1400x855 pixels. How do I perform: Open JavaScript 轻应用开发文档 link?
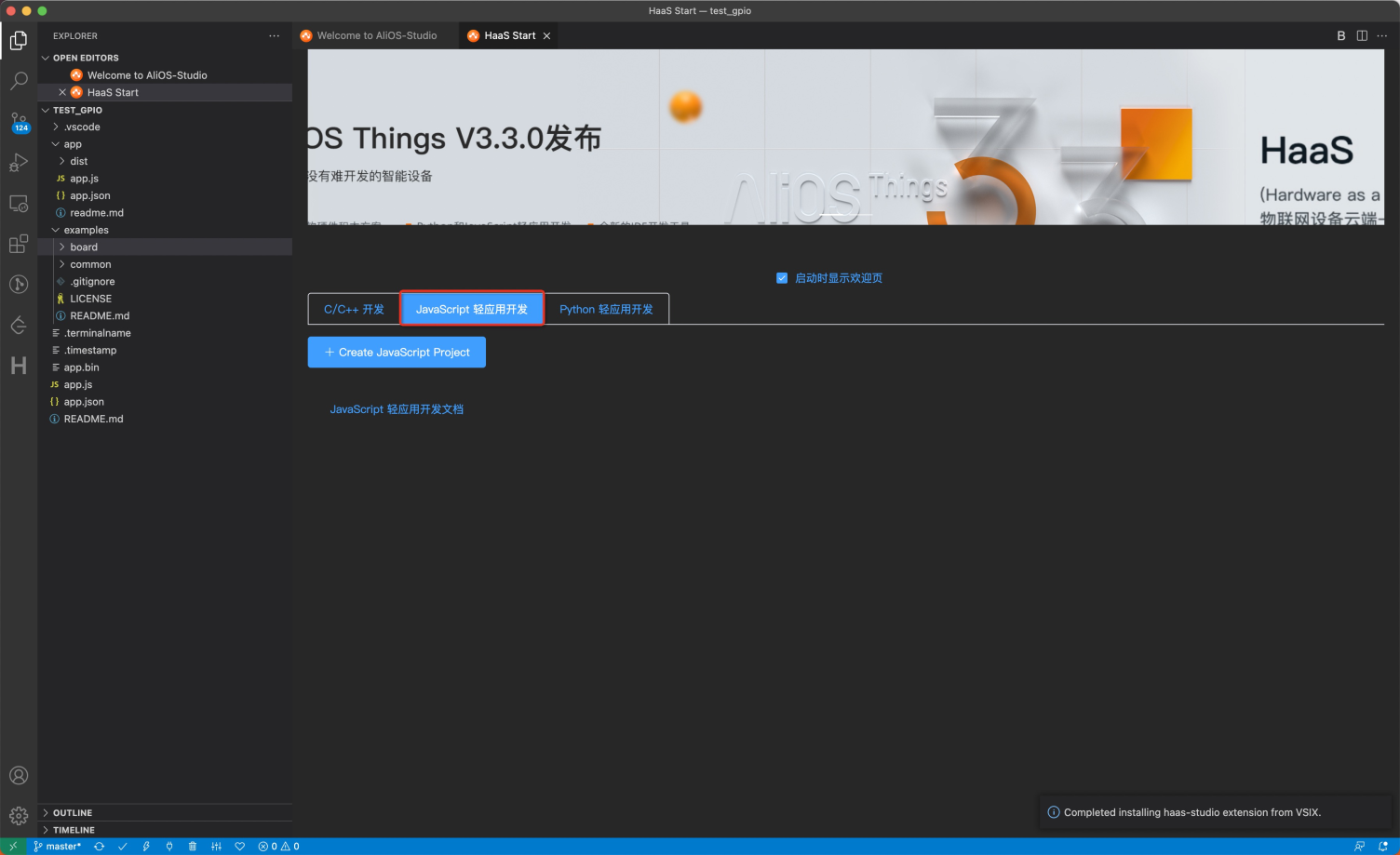pos(397,409)
